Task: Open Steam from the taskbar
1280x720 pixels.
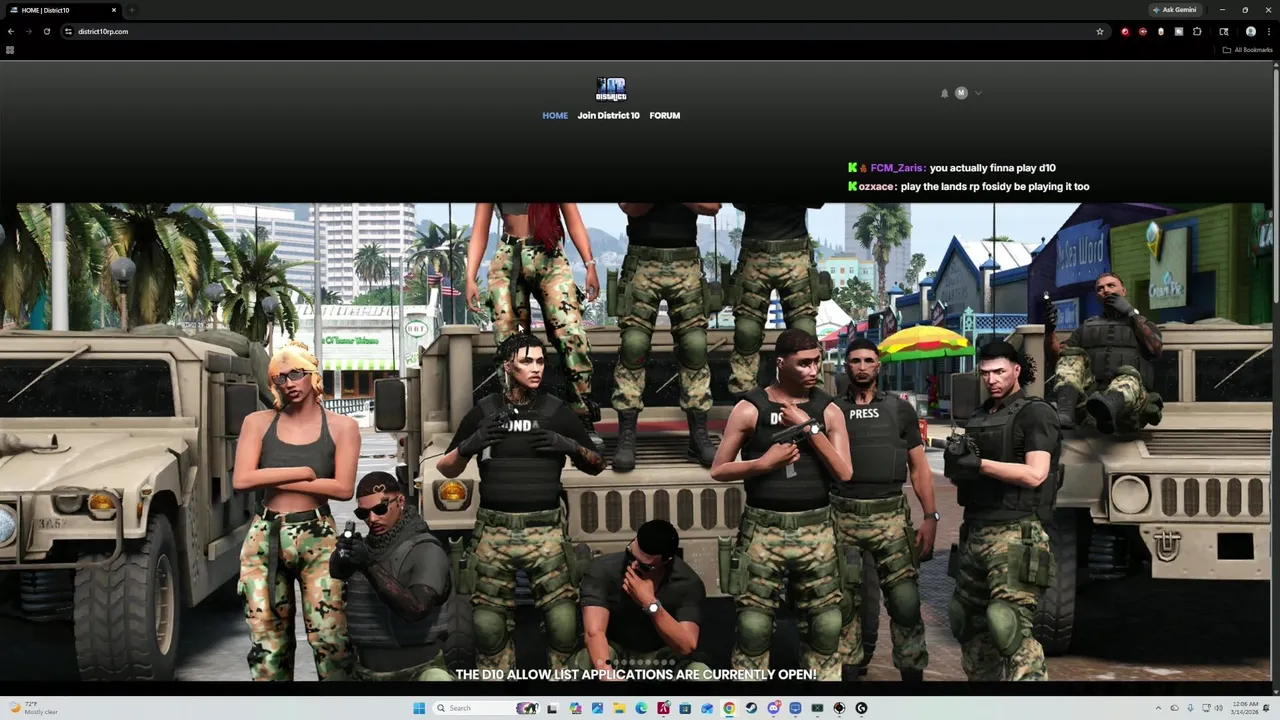Action: [x=751, y=708]
